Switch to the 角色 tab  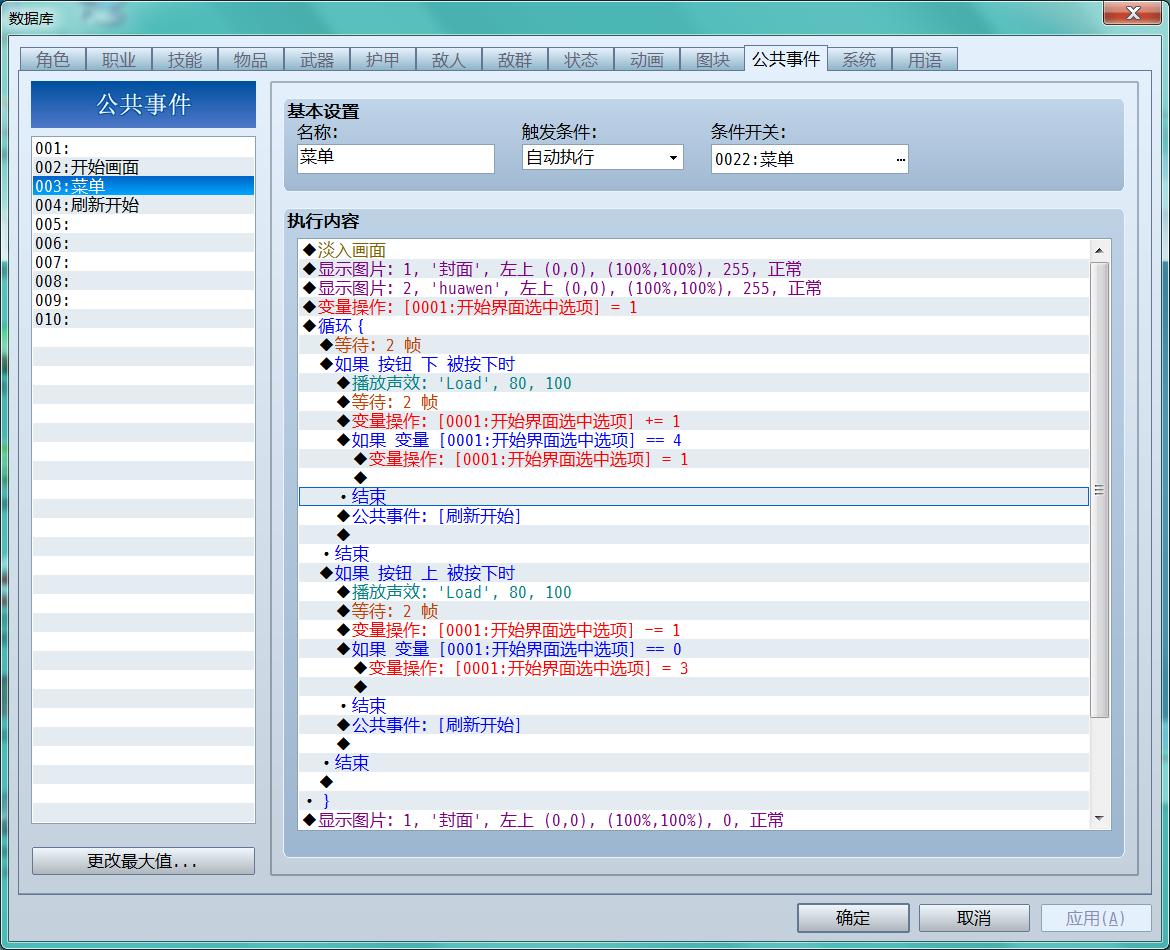[x=53, y=60]
